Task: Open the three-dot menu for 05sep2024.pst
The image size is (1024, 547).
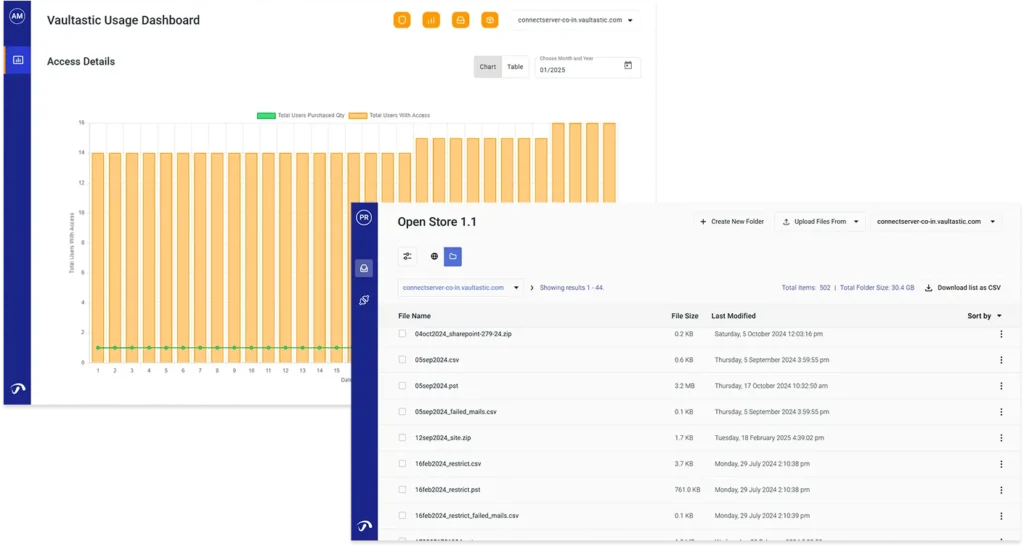Action: (x=1000, y=386)
